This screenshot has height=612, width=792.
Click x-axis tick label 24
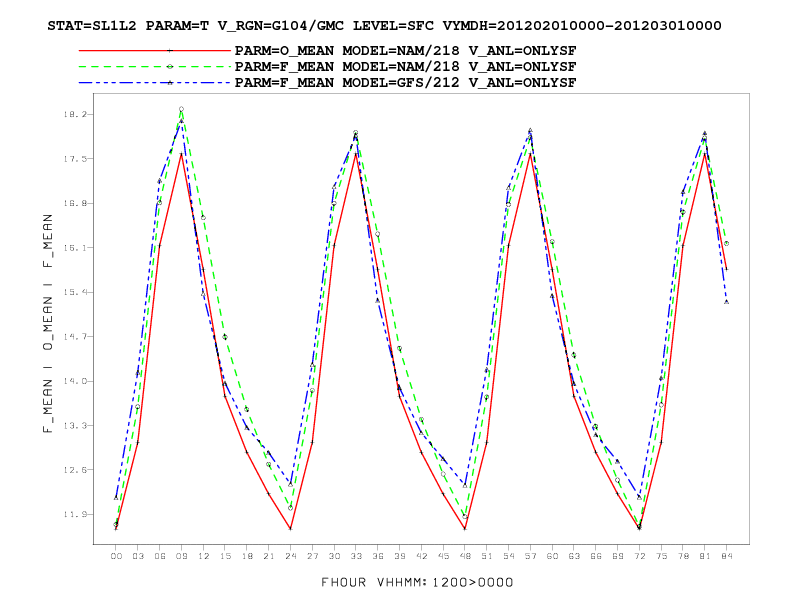(x=290, y=556)
